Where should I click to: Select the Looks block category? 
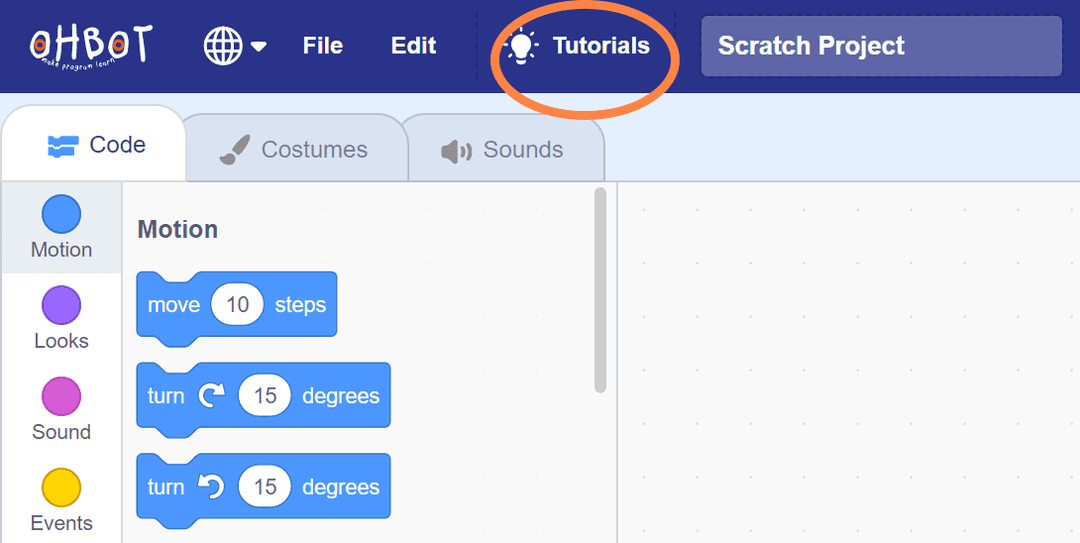pos(61,318)
